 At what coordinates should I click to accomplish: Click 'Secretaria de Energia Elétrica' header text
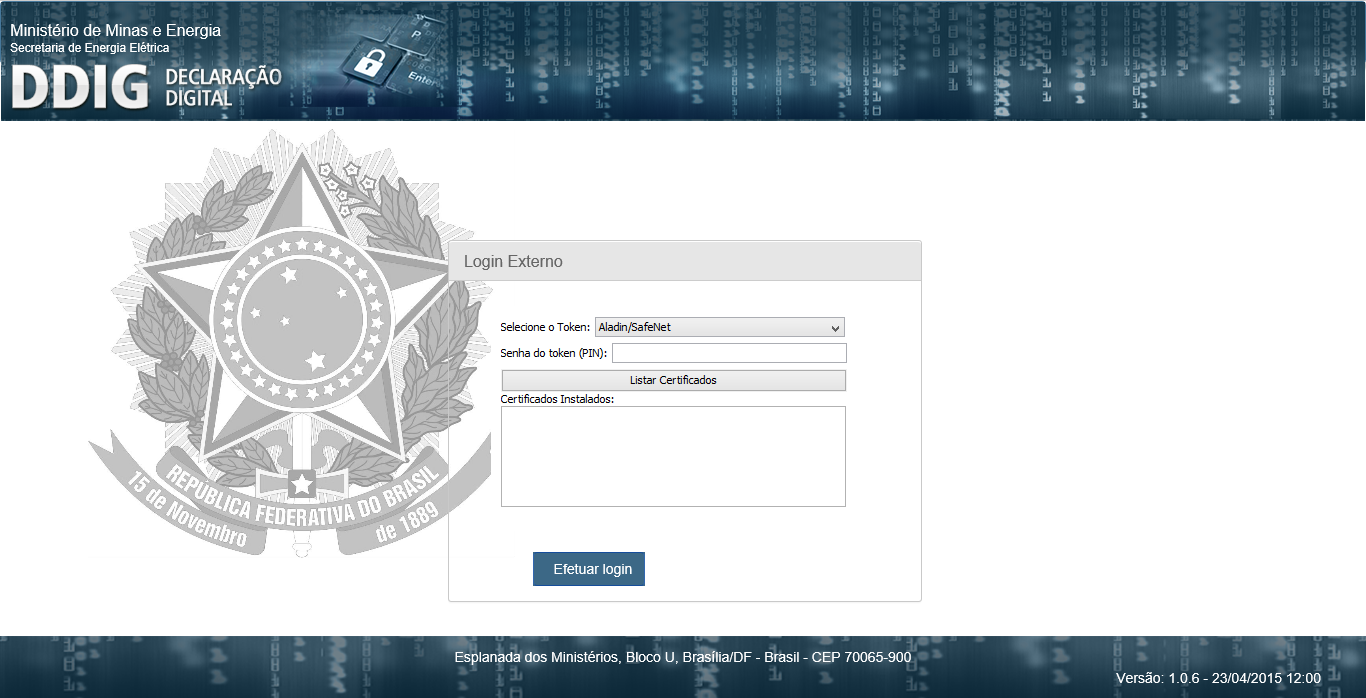pos(90,48)
